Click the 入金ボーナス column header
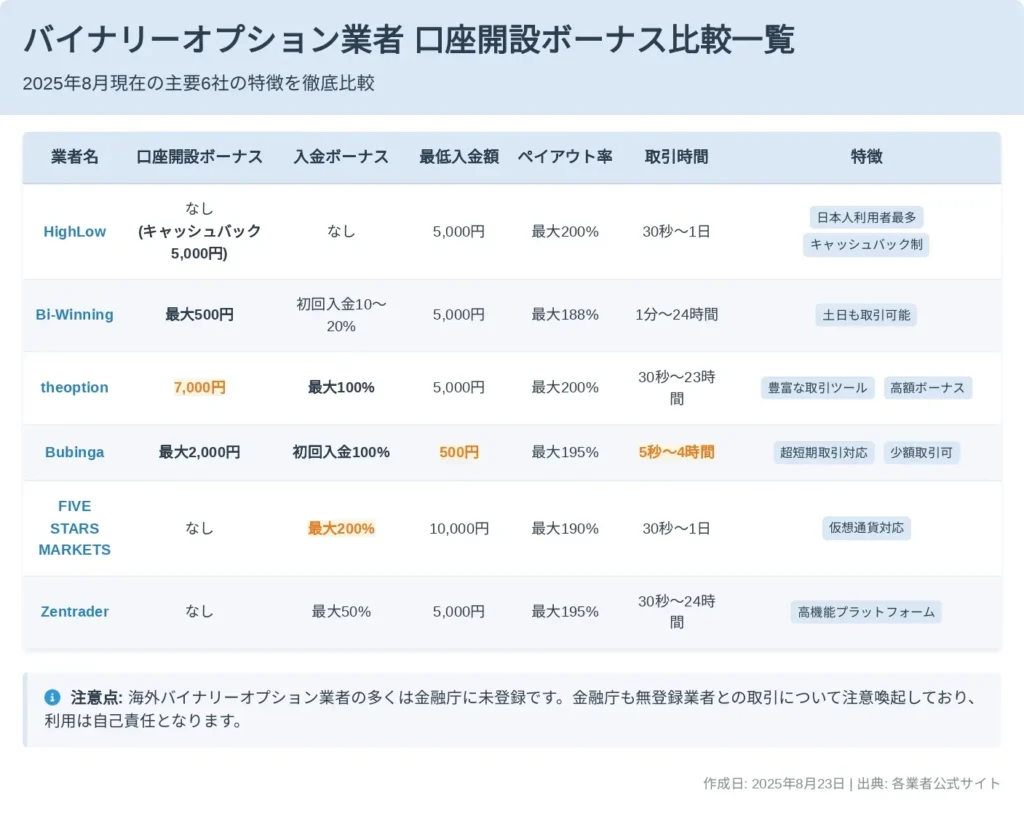This screenshot has width=1024, height=819. coord(341,157)
